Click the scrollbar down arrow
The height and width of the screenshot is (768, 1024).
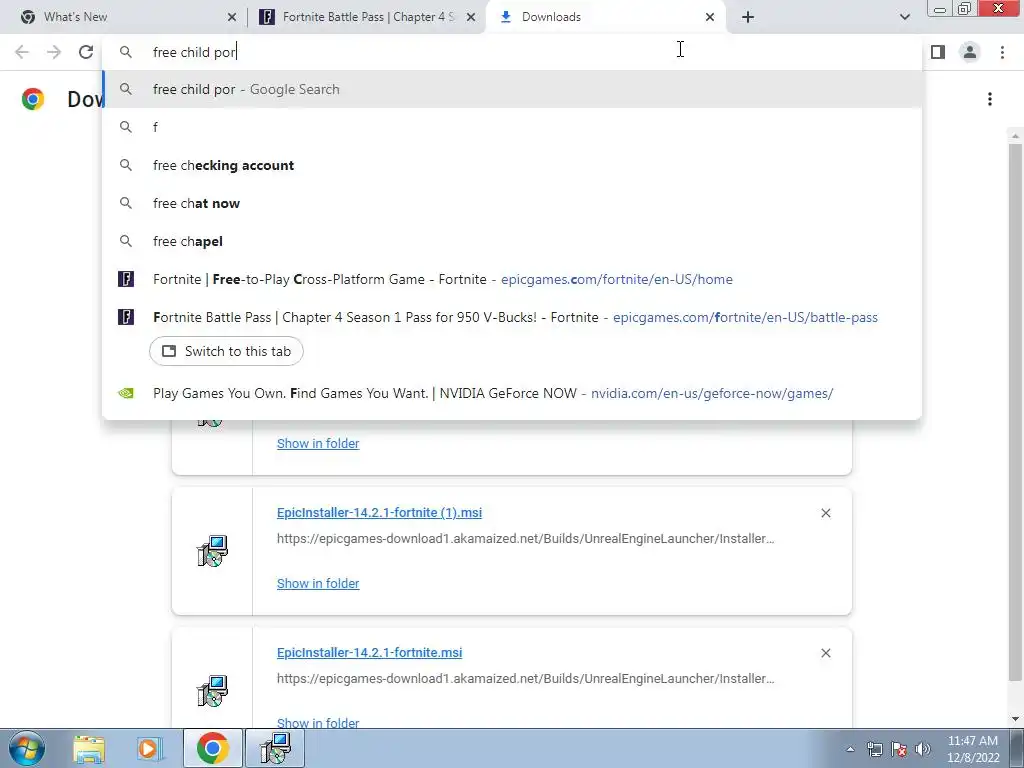click(1014, 719)
